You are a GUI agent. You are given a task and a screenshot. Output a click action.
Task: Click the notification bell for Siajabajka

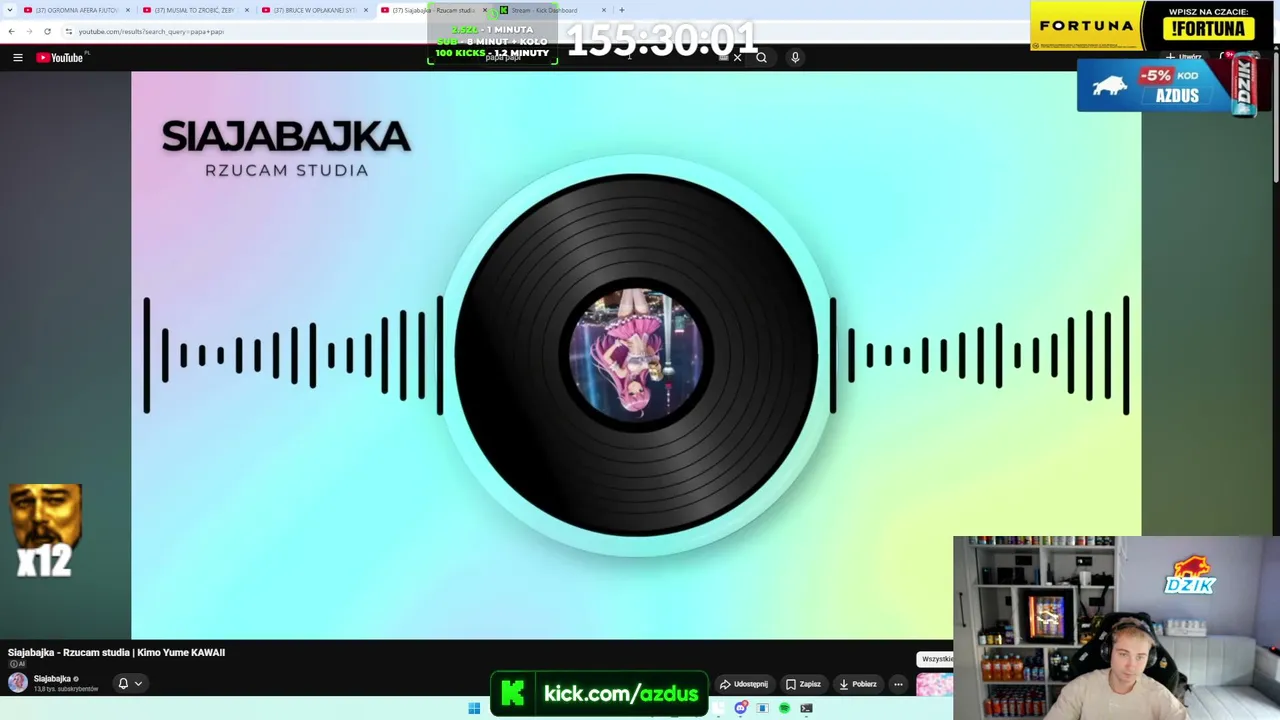123,683
